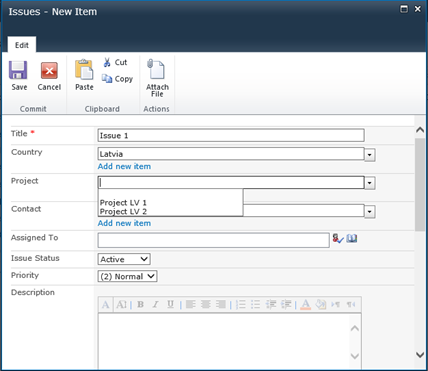Click Add new item under Contact
Image resolution: width=428 pixels, height=371 pixels.
tap(124, 223)
